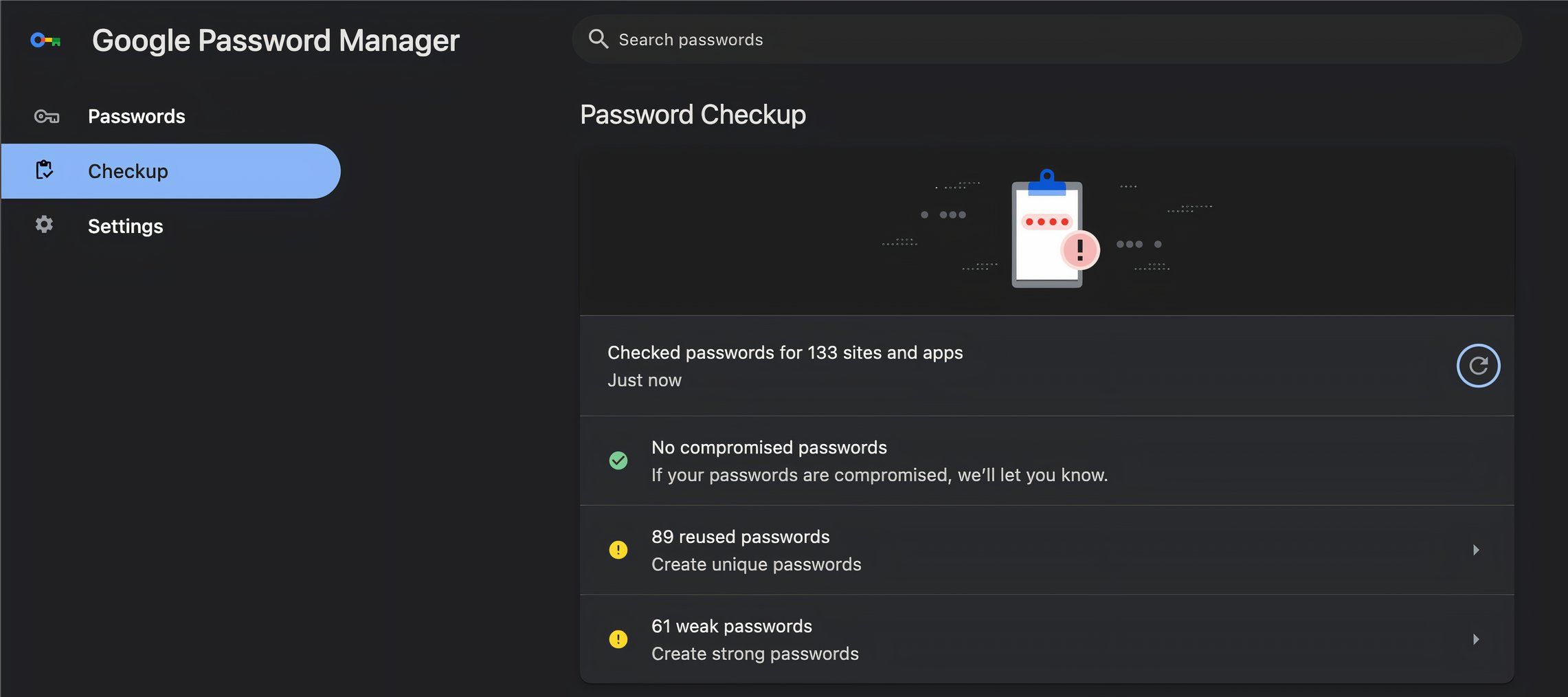This screenshot has width=1568, height=697.
Task: Click the Checkup clipboard icon in sidebar
Action: click(45, 170)
